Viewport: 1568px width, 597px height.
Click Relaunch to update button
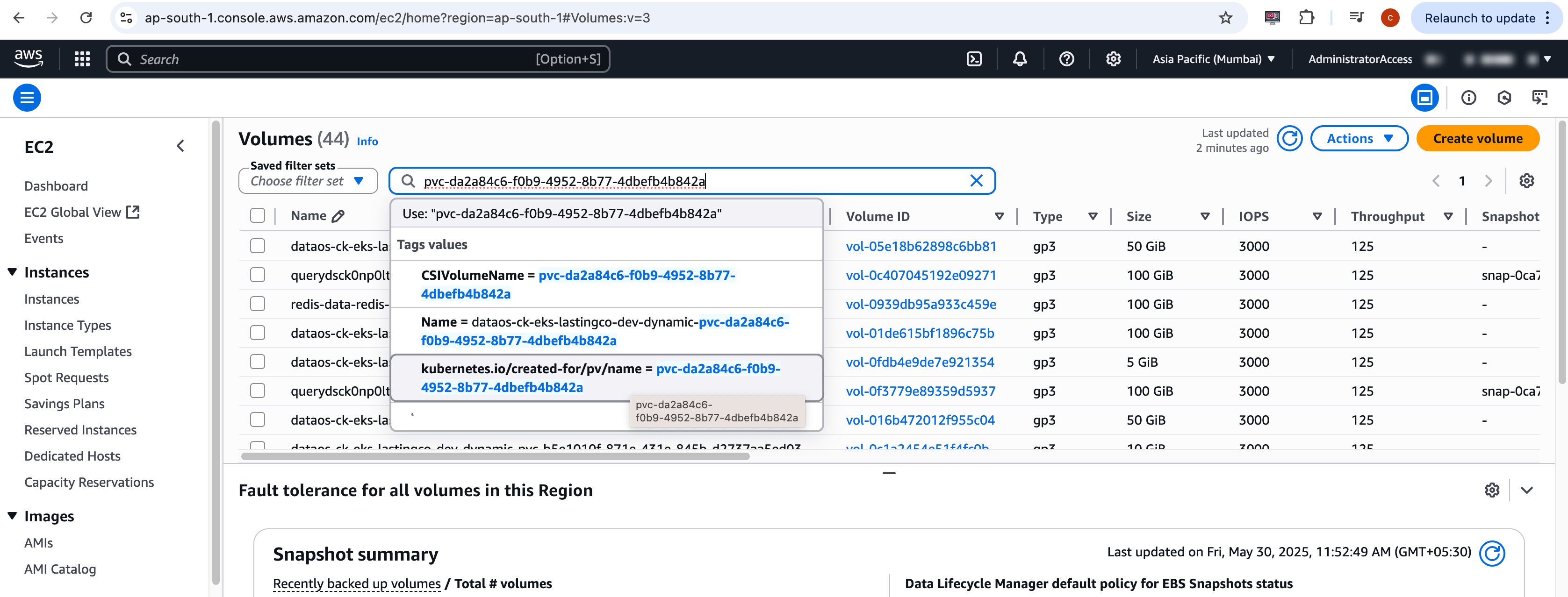(1486, 18)
